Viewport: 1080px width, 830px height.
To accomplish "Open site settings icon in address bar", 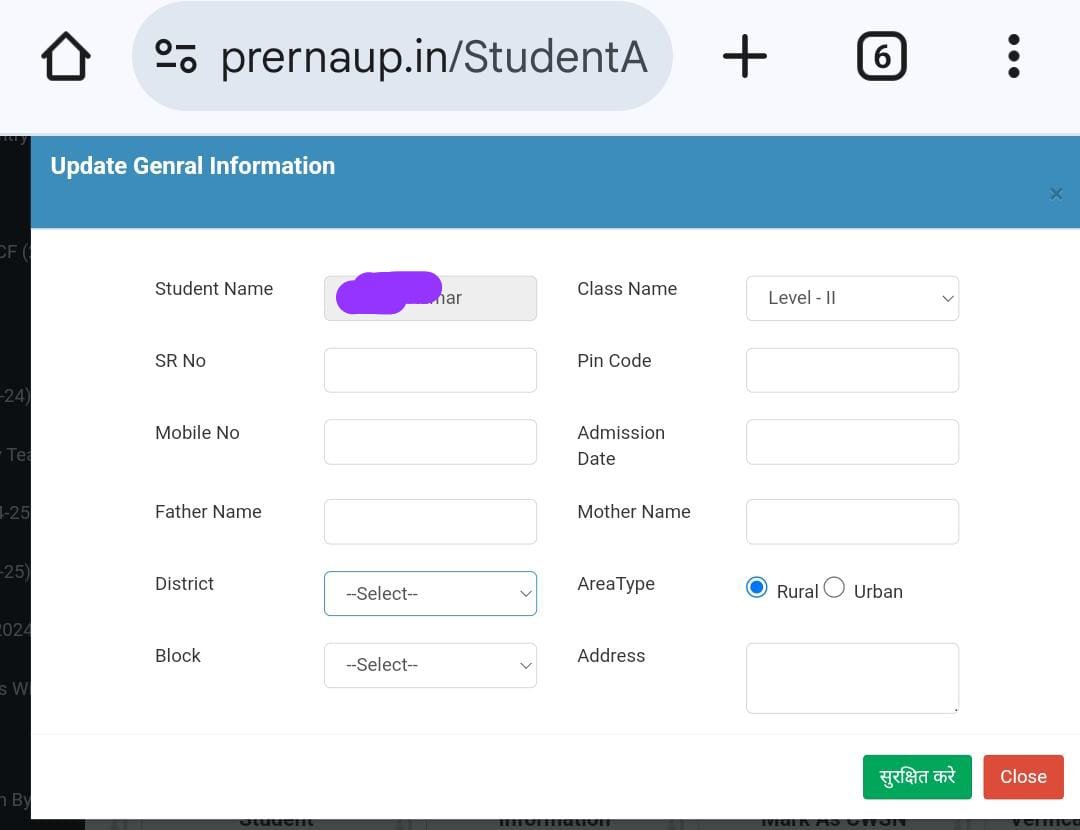I will pos(176,56).
